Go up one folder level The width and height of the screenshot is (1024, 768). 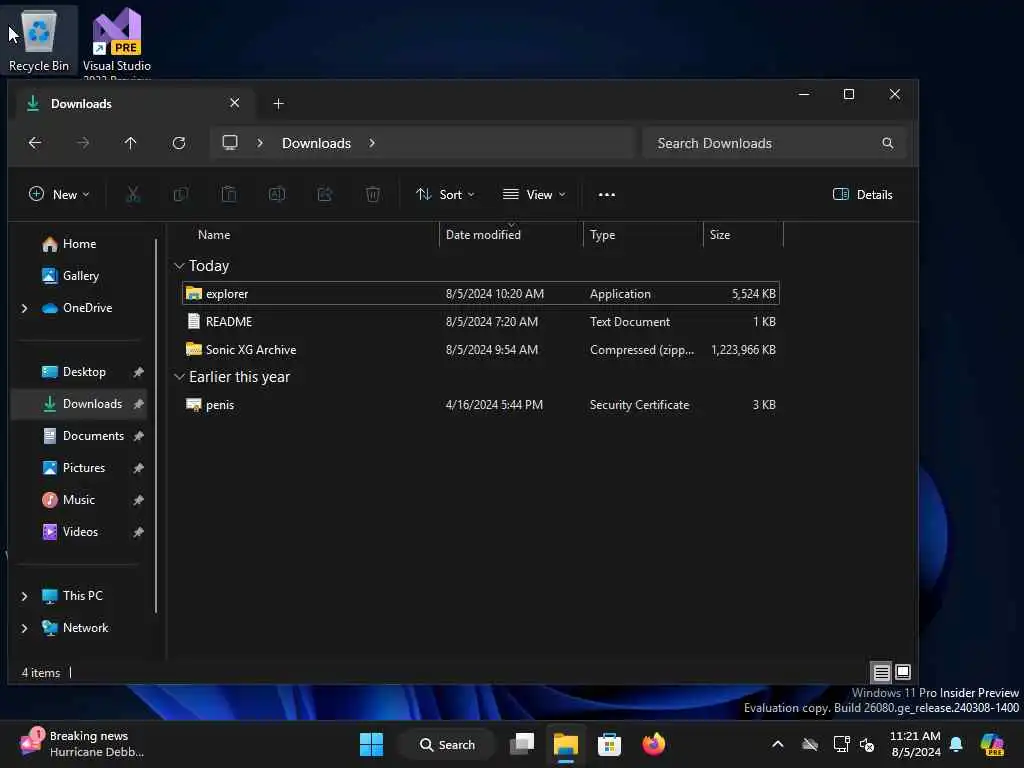(x=131, y=142)
